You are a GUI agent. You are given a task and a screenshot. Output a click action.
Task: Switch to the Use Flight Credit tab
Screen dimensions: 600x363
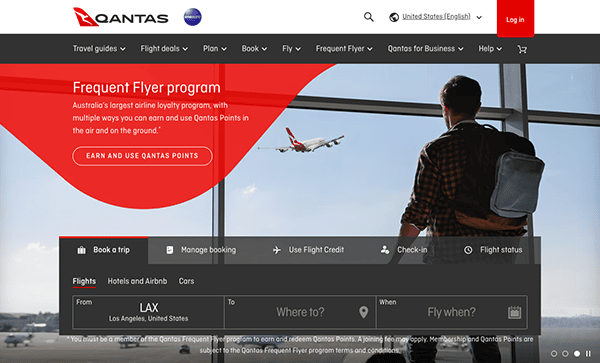pos(308,250)
